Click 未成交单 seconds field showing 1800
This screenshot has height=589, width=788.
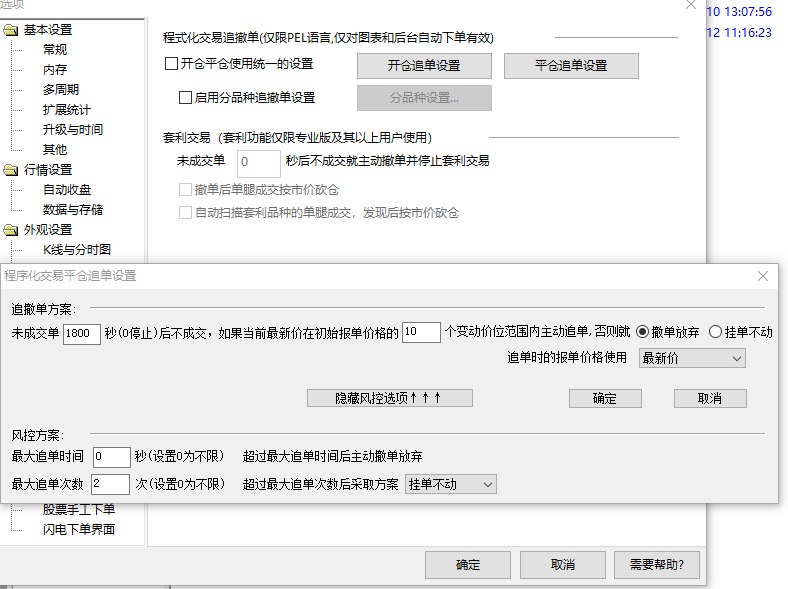coord(81,333)
